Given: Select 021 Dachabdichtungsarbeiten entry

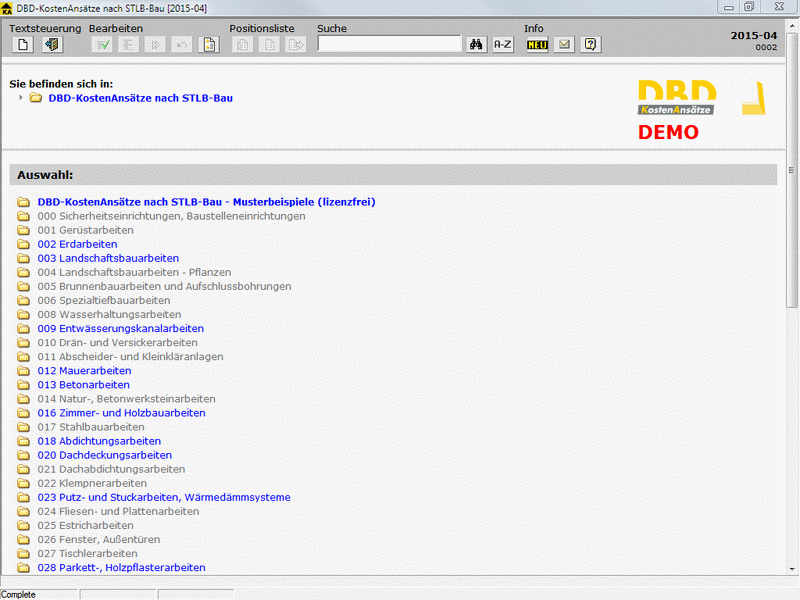Looking at the screenshot, I should 111,469.
